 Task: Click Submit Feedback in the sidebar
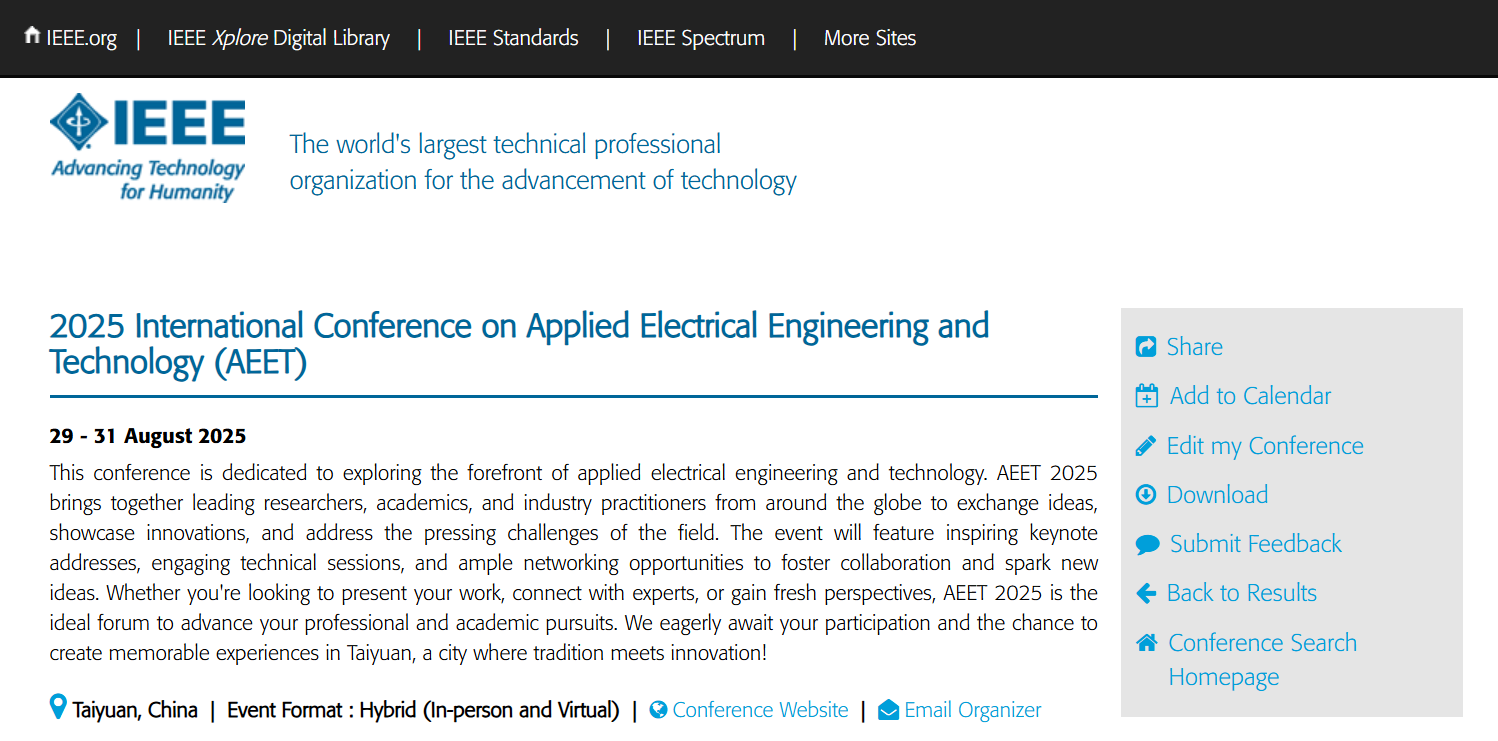pos(1255,543)
